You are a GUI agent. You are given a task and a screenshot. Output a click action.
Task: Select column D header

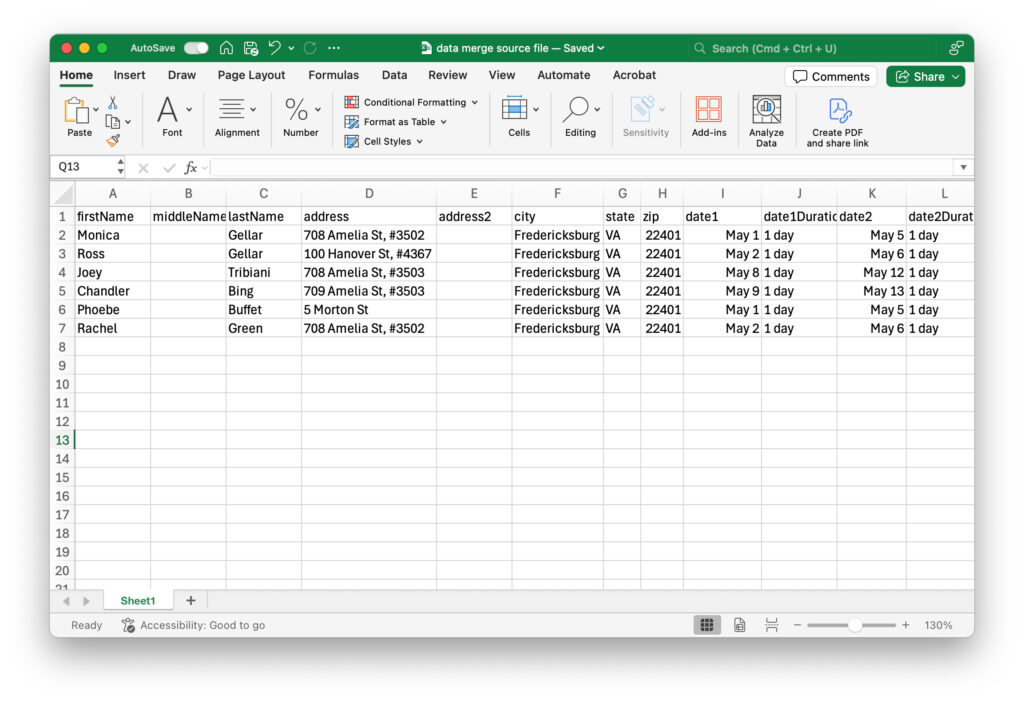pos(369,193)
